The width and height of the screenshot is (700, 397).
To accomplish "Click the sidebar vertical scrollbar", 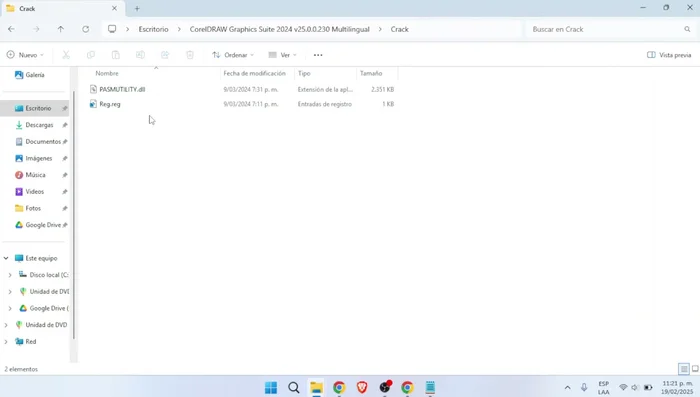I will tap(73, 214).
